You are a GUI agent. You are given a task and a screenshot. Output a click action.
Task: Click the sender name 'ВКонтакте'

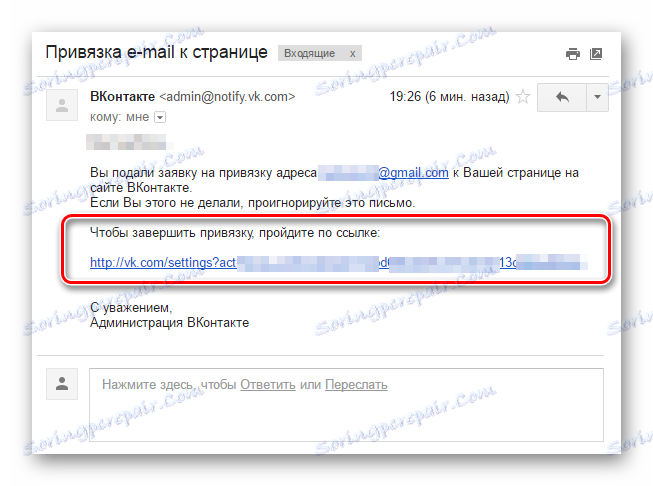click(x=122, y=97)
